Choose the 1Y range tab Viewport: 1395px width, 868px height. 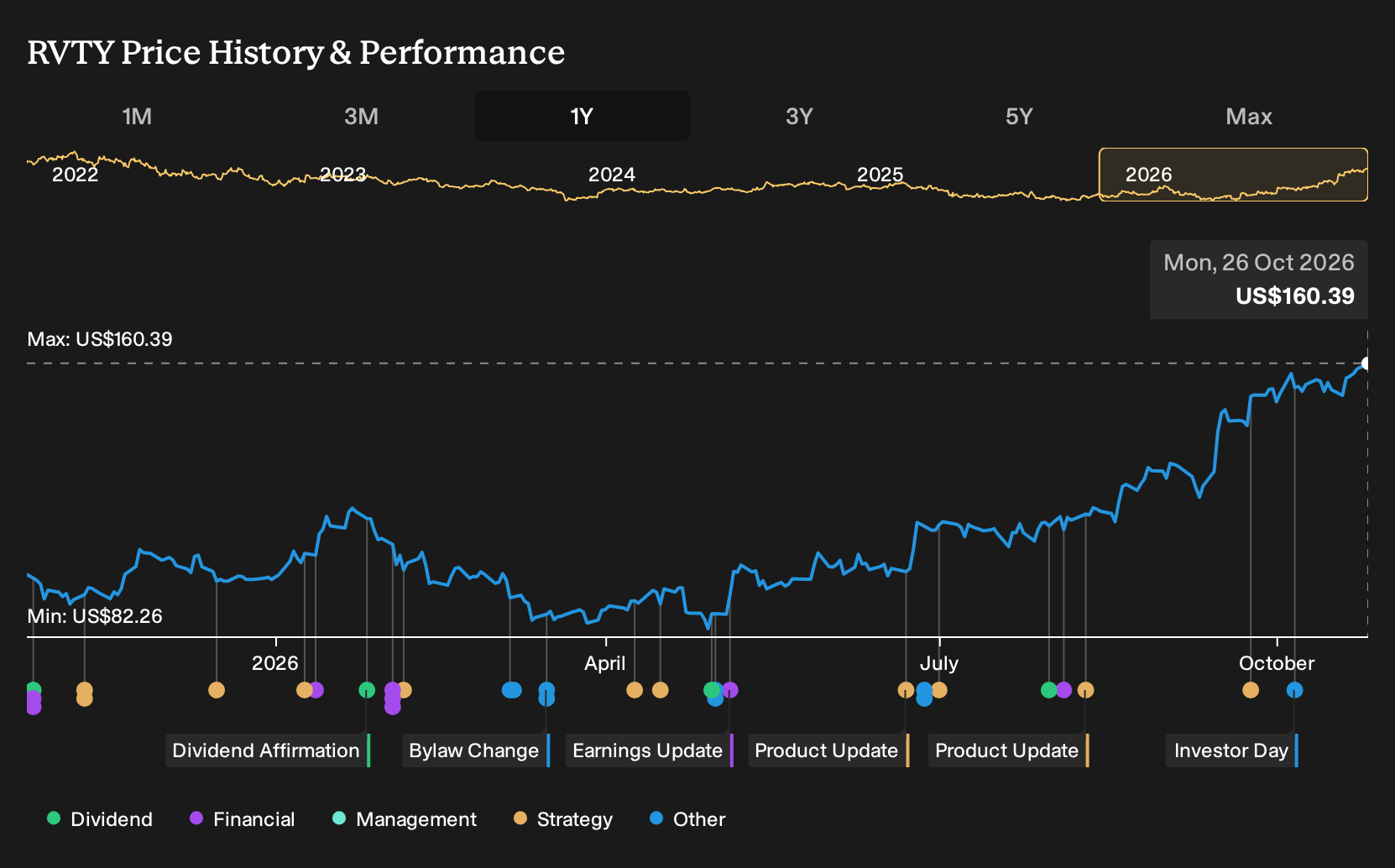tap(583, 116)
